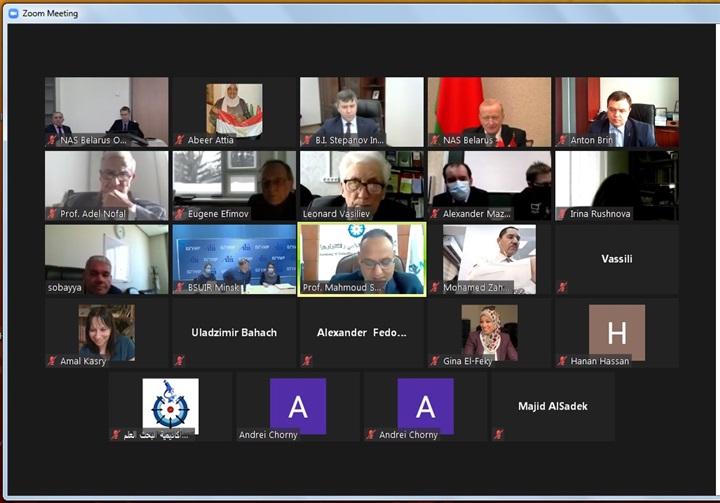This screenshot has width=720, height=503.
Task: Select the muted mic icon for Prof. Adel Nofal
Action: pos(52,214)
